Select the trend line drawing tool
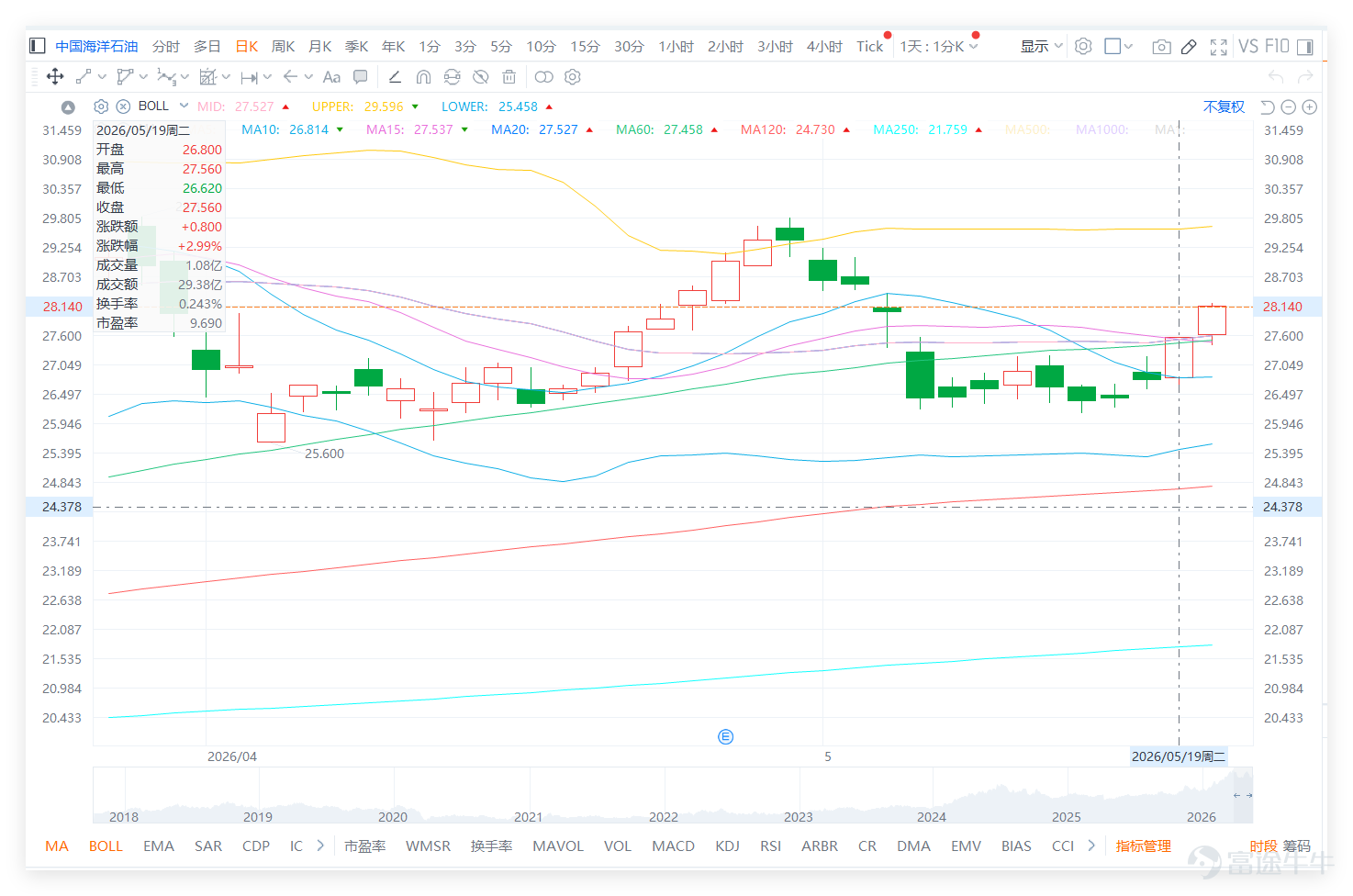This screenshot has width=1353, height=896. pos(83,77)
